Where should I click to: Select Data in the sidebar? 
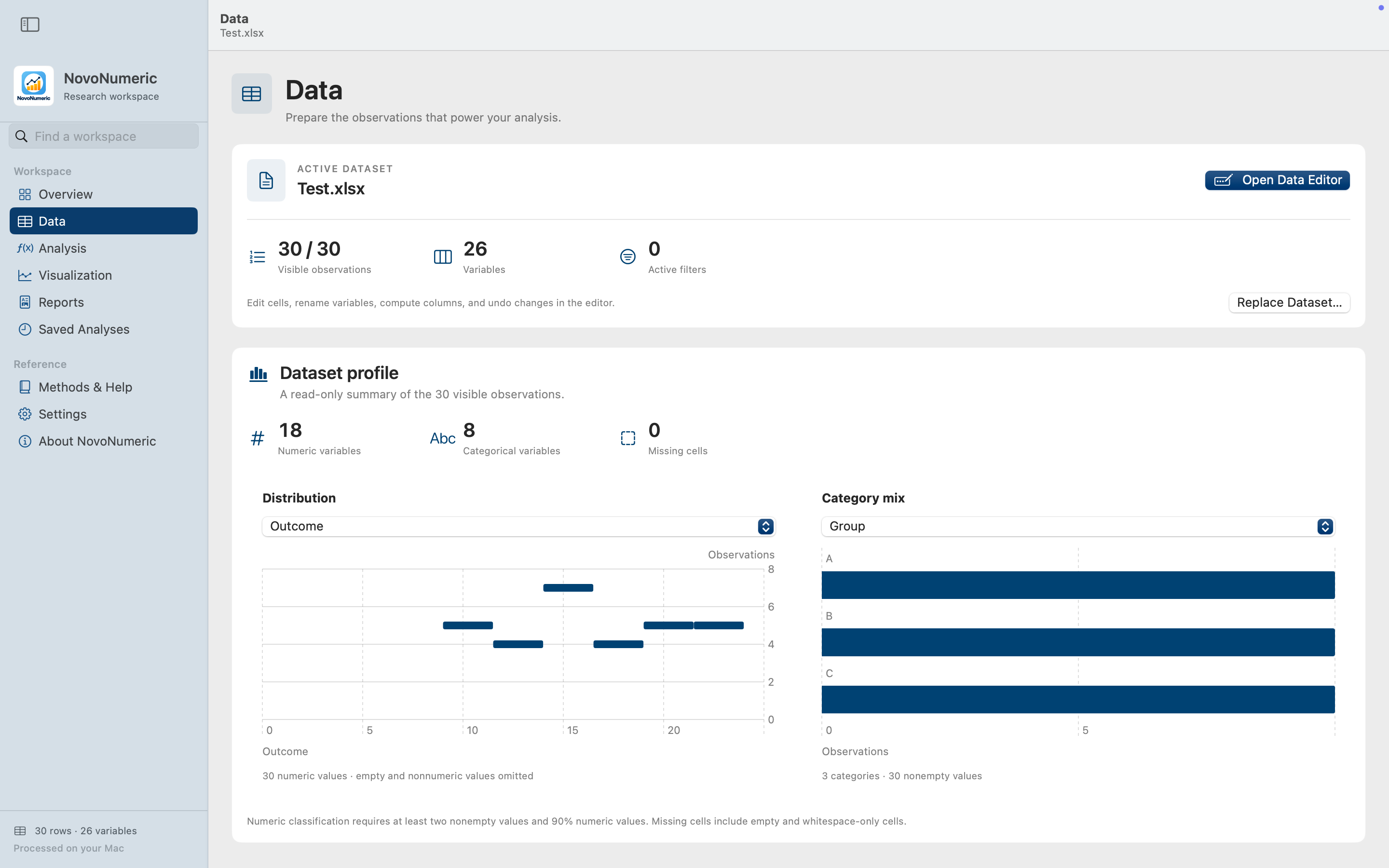103,221
